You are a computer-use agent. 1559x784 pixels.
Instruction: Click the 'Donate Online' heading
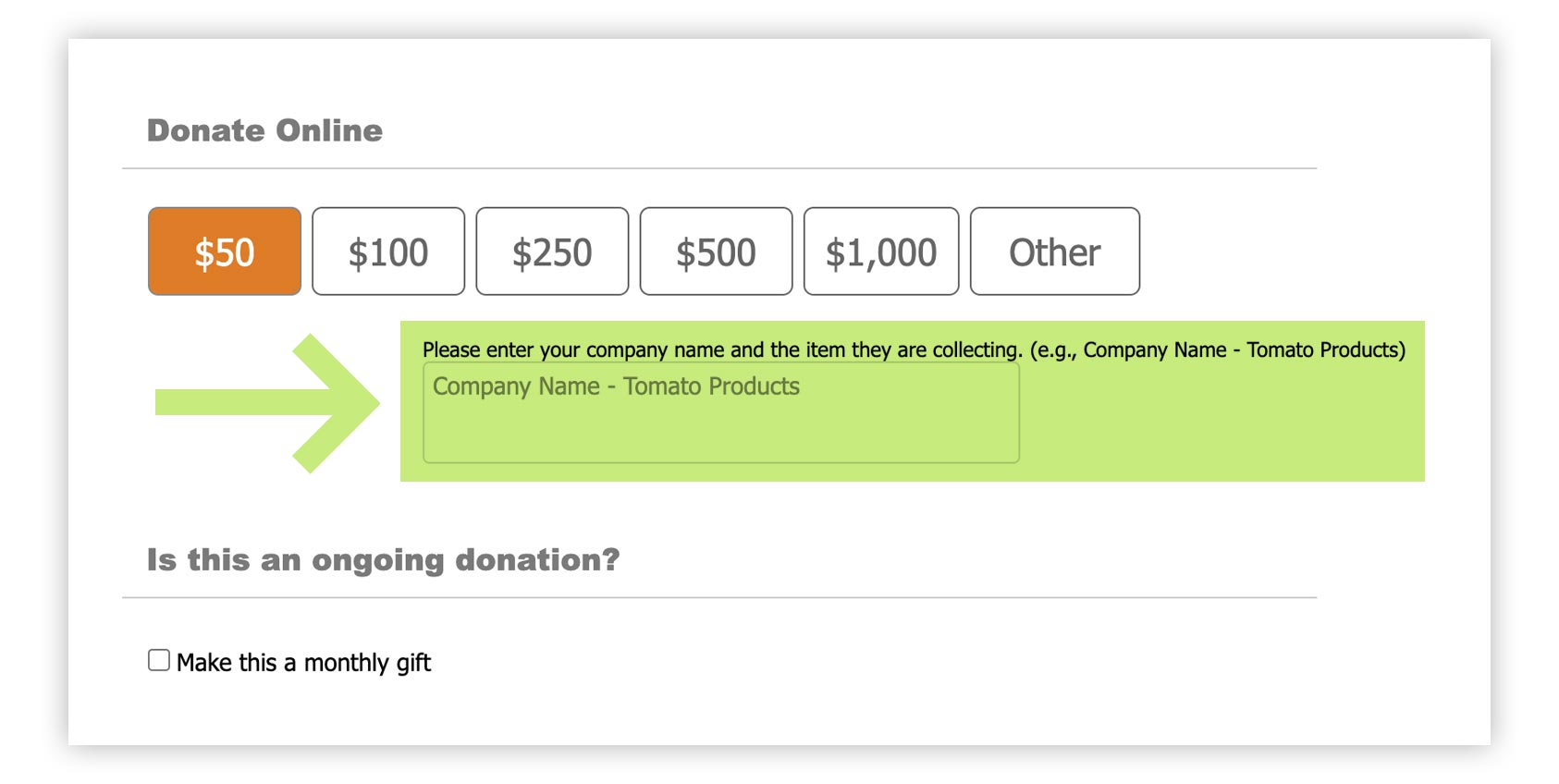[x=265, y=130]
